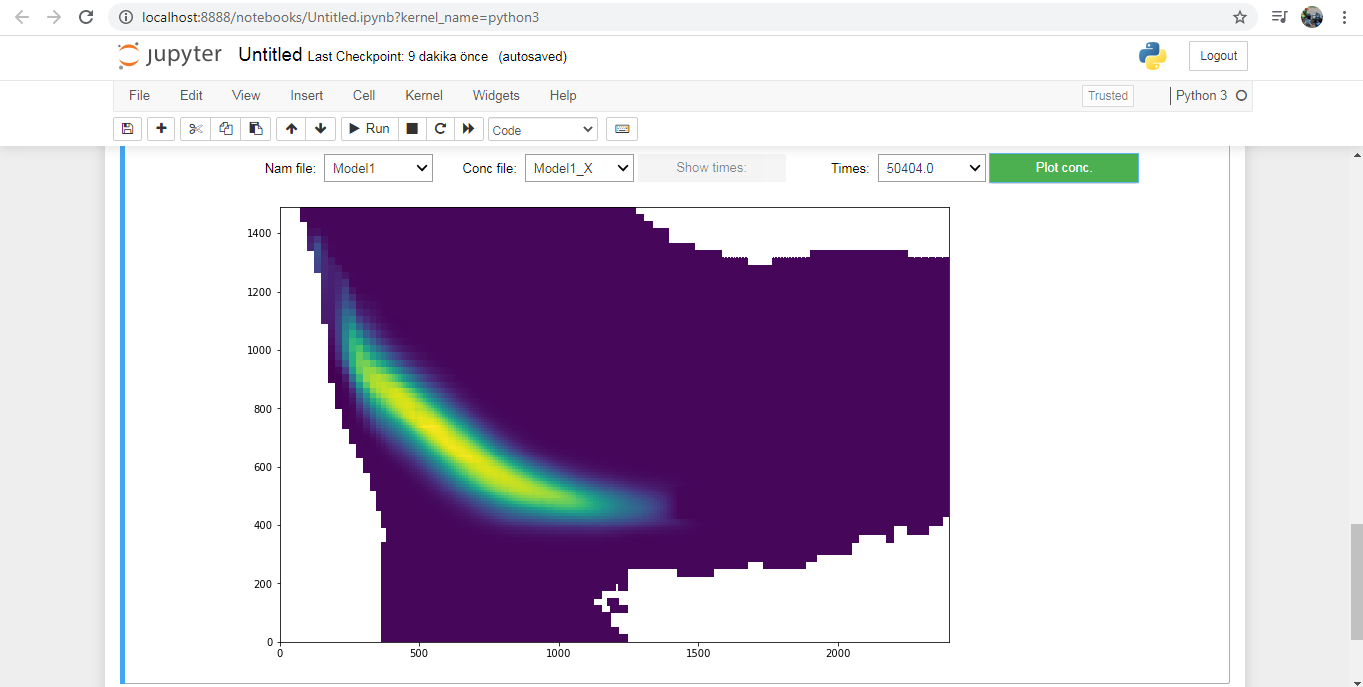Click the concentration plume plot image
This screenshot has height=687, width=1363.
point(614,424)
